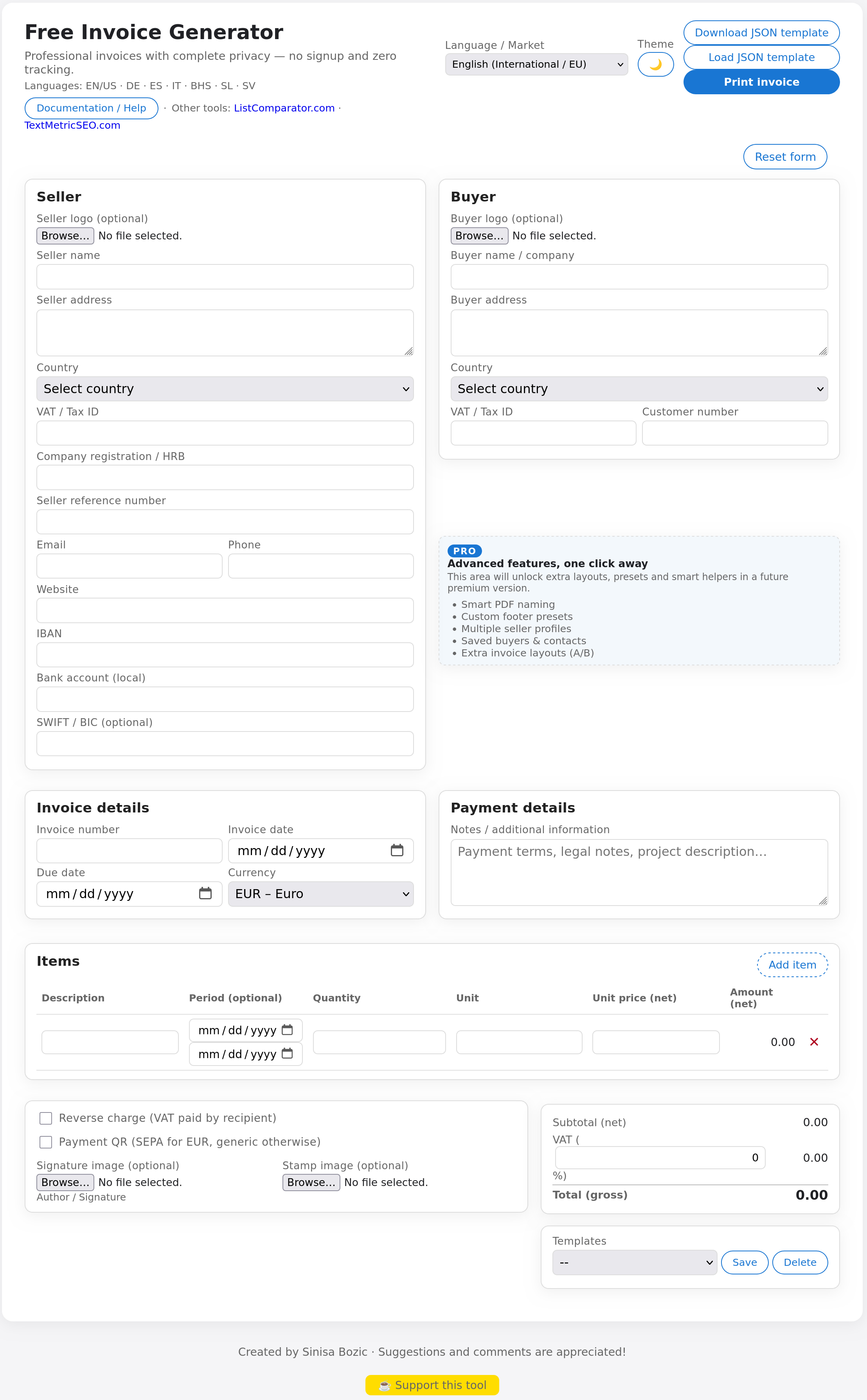The width and height of the screenshot is (867, 1400).
Task: Enable Payment QR checkbox
Action: click(x=46, y=1142)
